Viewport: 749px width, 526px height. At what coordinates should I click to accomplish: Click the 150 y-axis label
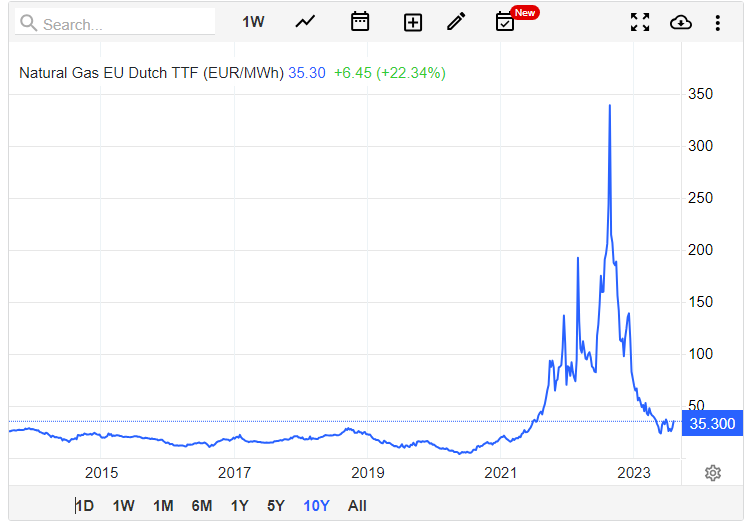click(700, 302)
